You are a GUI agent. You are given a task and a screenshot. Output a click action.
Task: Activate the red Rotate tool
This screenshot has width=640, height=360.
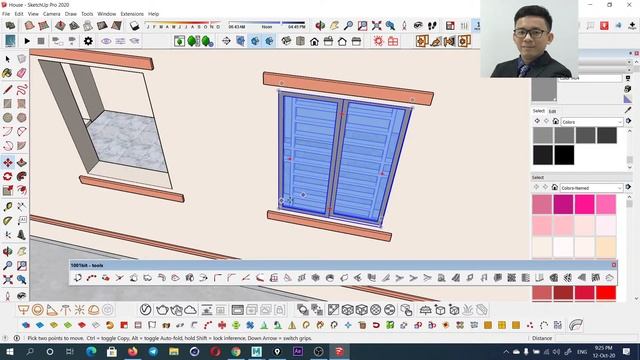[x=7, y=176]
